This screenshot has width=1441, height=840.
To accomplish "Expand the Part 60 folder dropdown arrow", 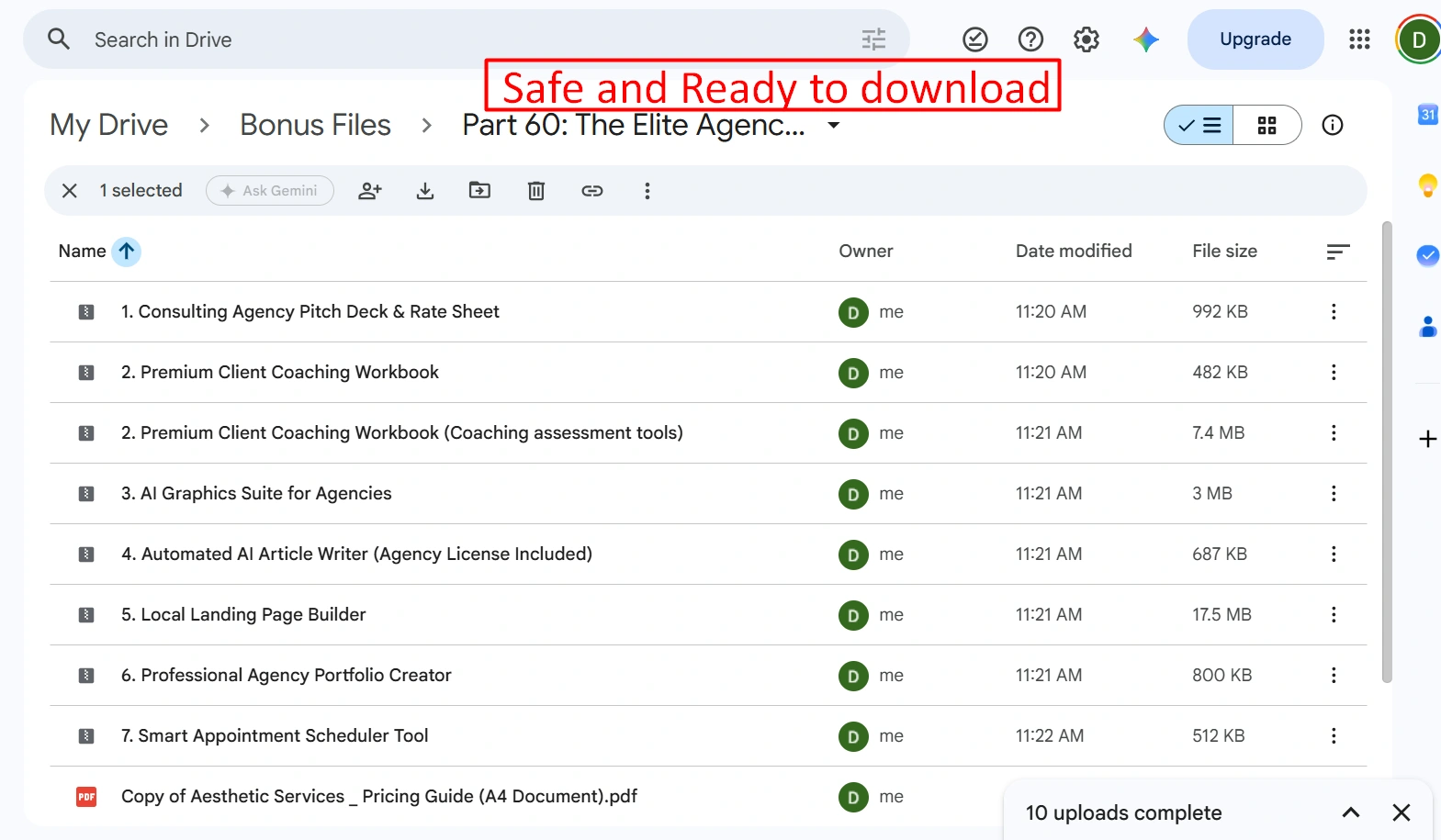I will pyautogui.click(x=834, y=125).
